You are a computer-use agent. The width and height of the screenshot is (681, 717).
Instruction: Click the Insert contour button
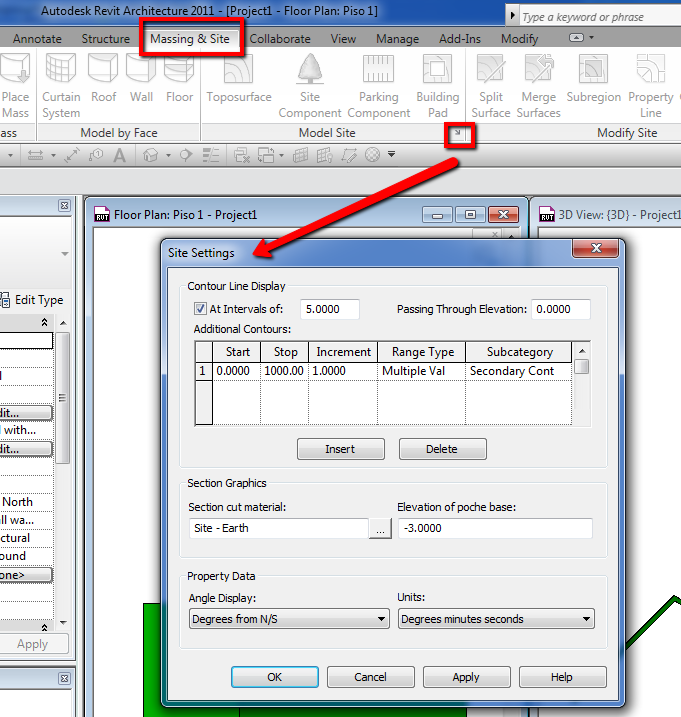pyautogui.click(x=340, y=449)
